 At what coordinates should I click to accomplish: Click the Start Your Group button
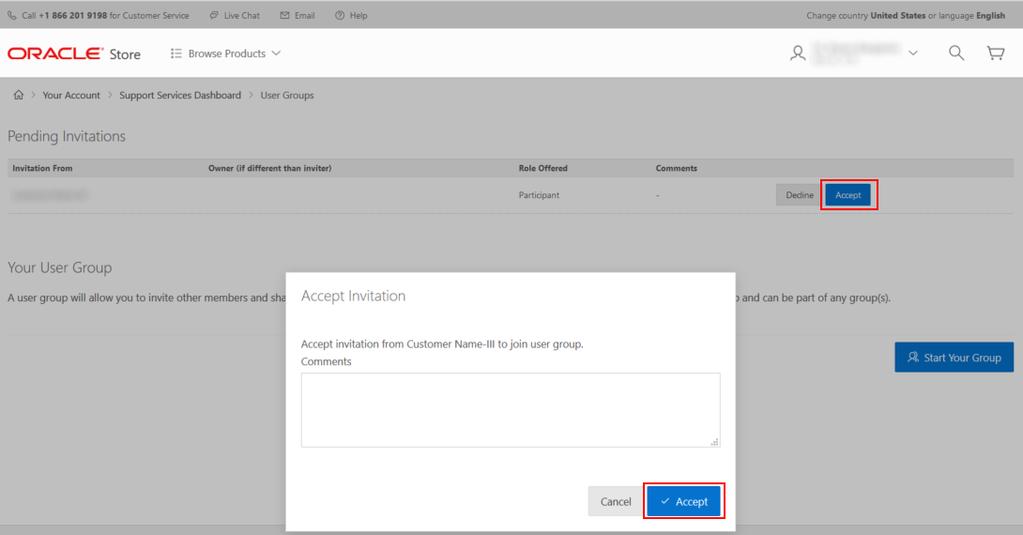pos(954,358)
